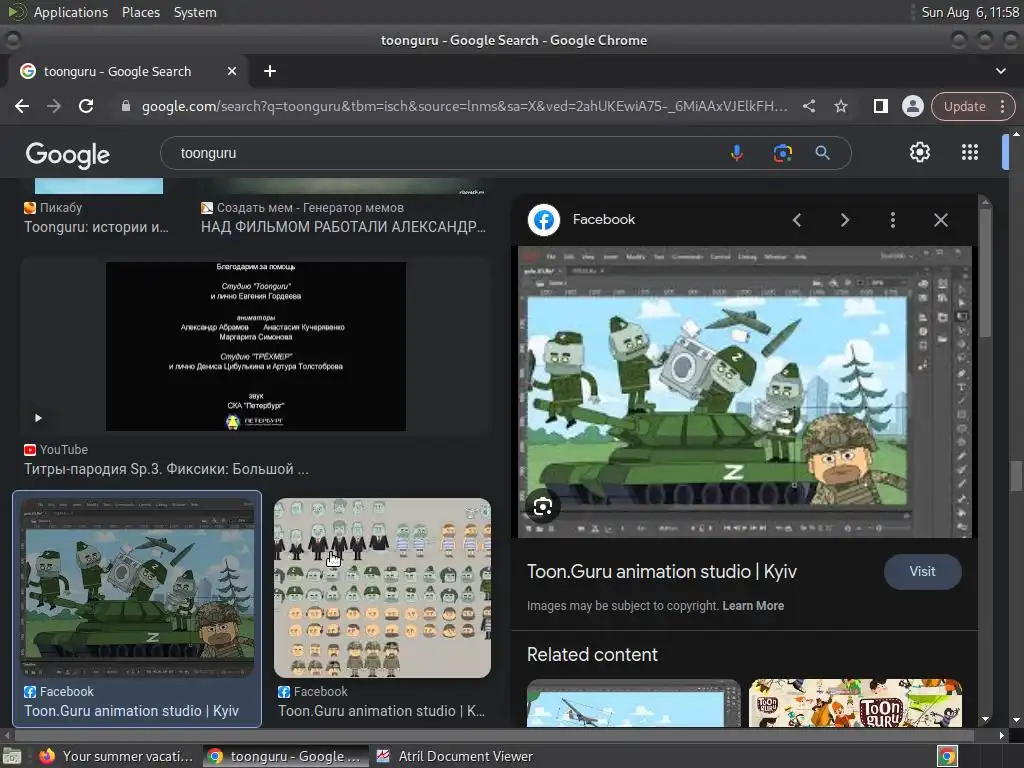
Task: Open Google apps grid
Action: 970,152
